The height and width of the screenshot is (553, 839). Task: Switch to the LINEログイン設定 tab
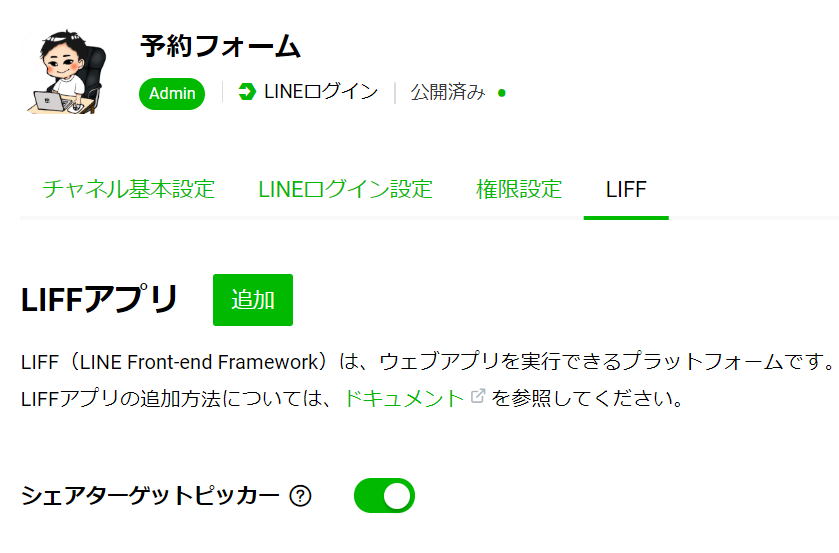[345, 190]
